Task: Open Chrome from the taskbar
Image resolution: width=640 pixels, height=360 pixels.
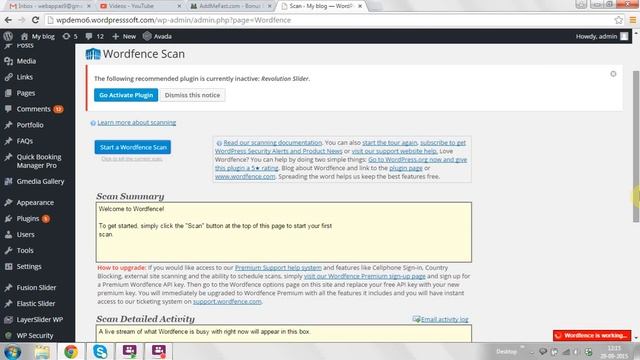Action: (x=71, y=351)
